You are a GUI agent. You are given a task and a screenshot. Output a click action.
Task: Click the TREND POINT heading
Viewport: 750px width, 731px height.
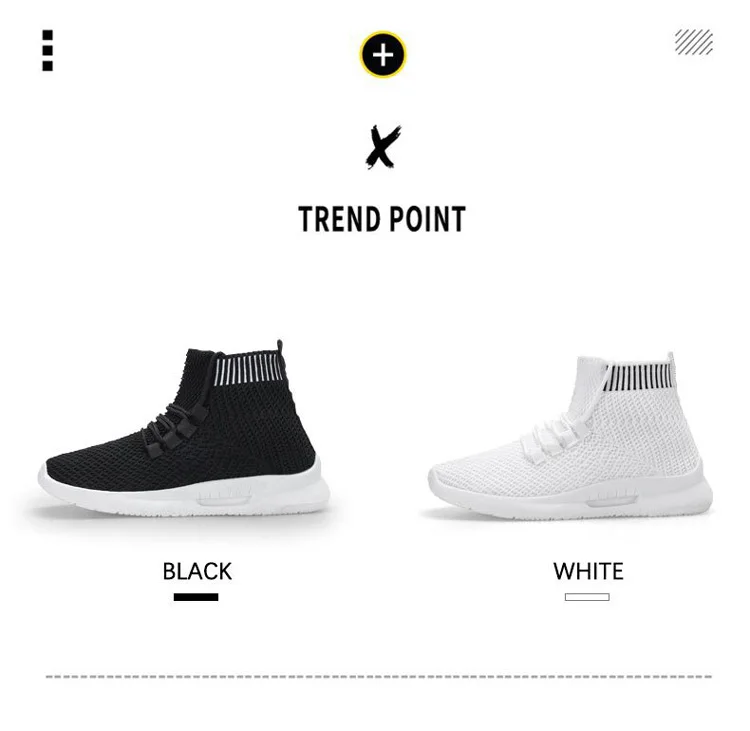point(382,220)
